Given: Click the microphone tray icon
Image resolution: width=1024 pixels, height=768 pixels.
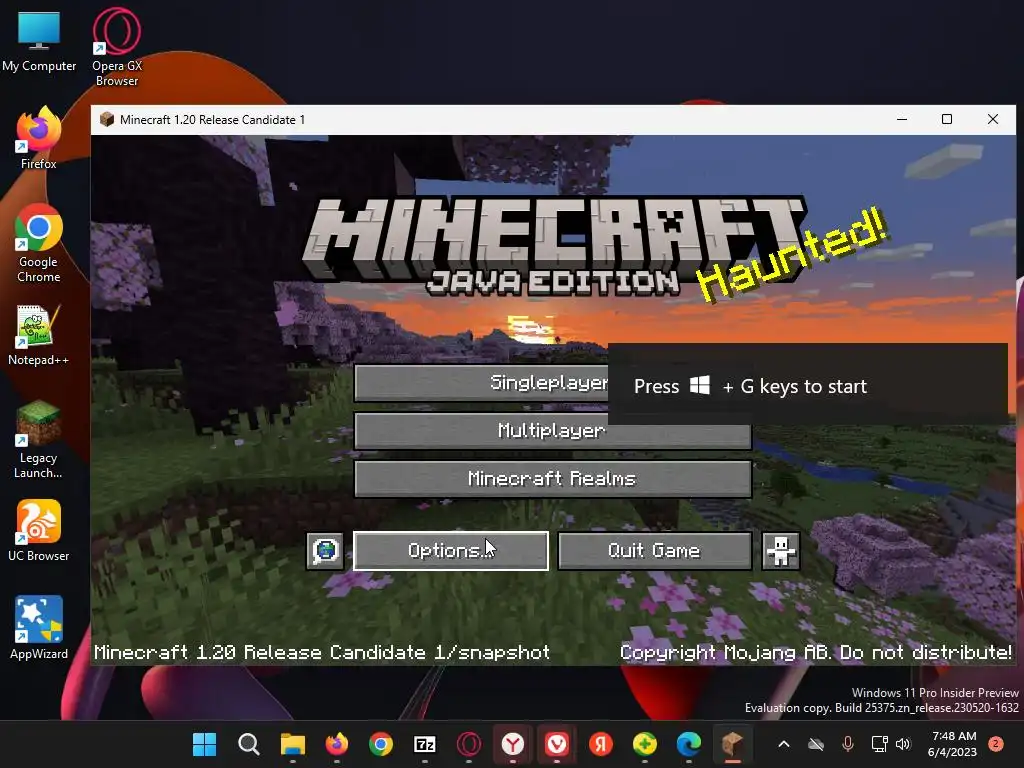Looking at the screenshot, I should click(x=848, y=744).
